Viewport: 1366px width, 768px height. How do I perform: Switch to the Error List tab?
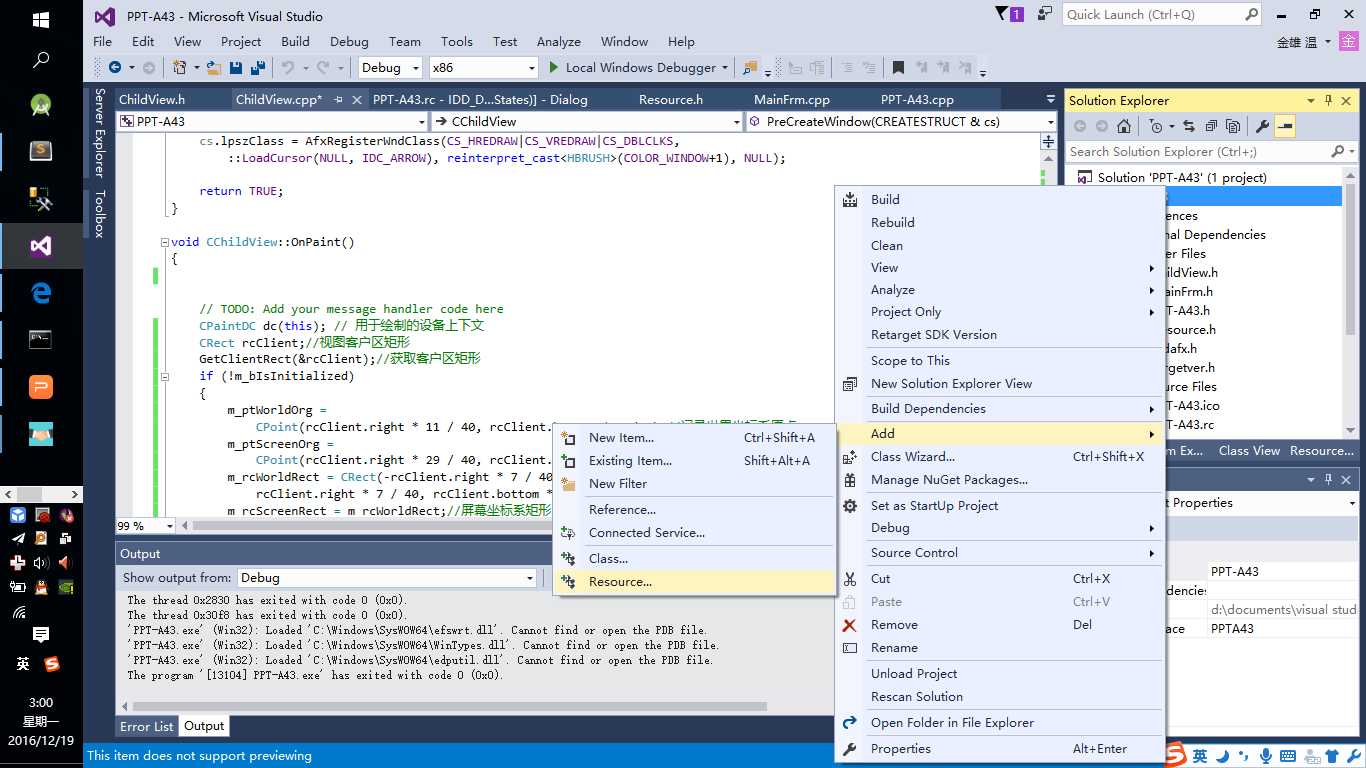coord(147,727)
